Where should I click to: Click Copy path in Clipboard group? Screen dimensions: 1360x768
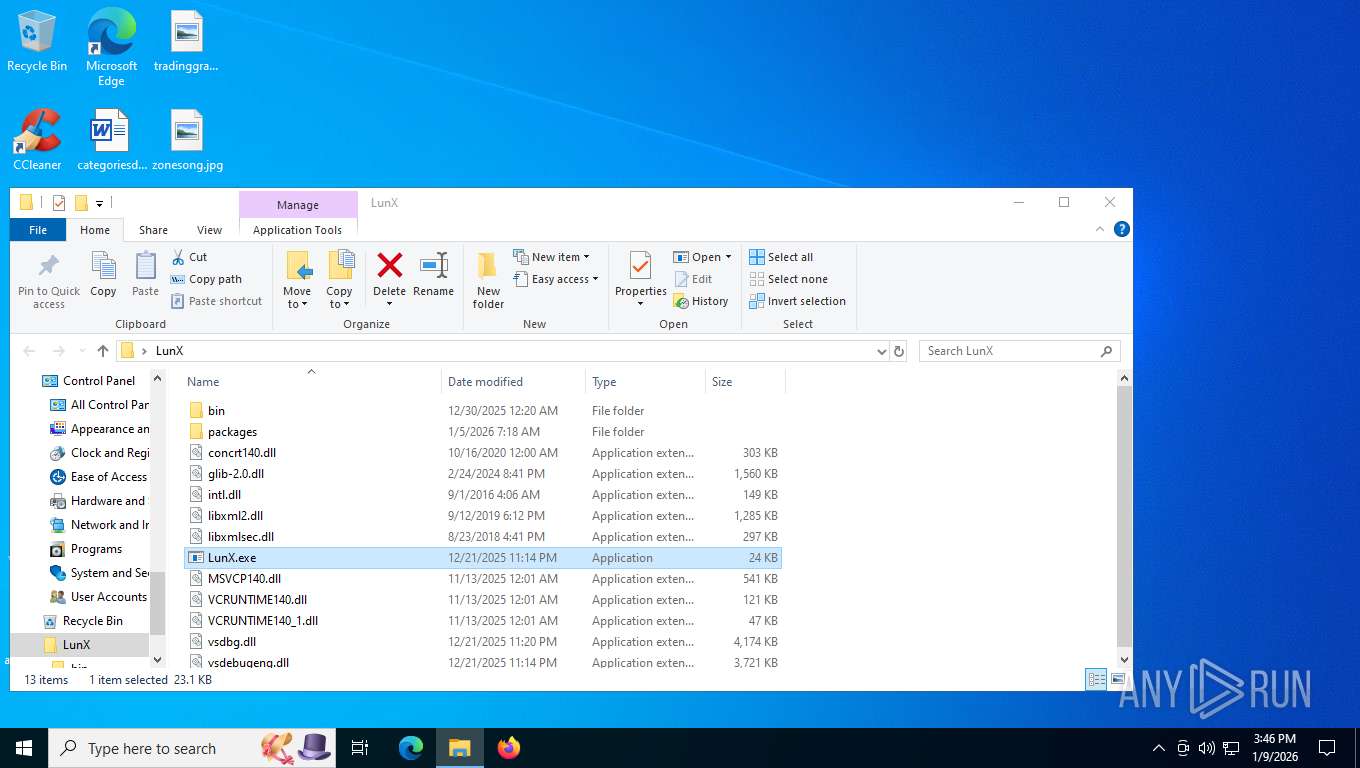pos(206,279)
